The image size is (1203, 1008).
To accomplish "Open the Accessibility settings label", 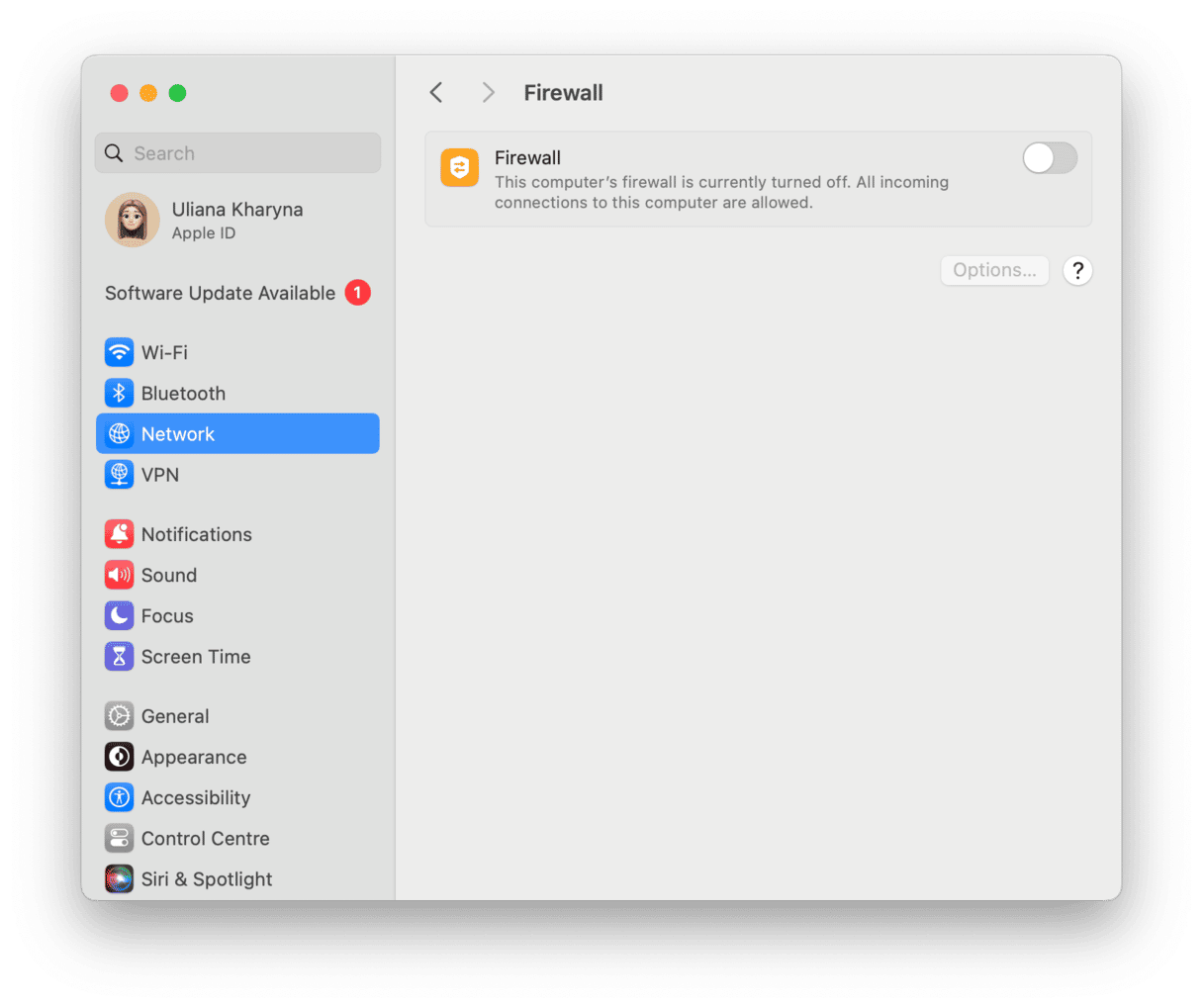I will click(x=196, y=797).
